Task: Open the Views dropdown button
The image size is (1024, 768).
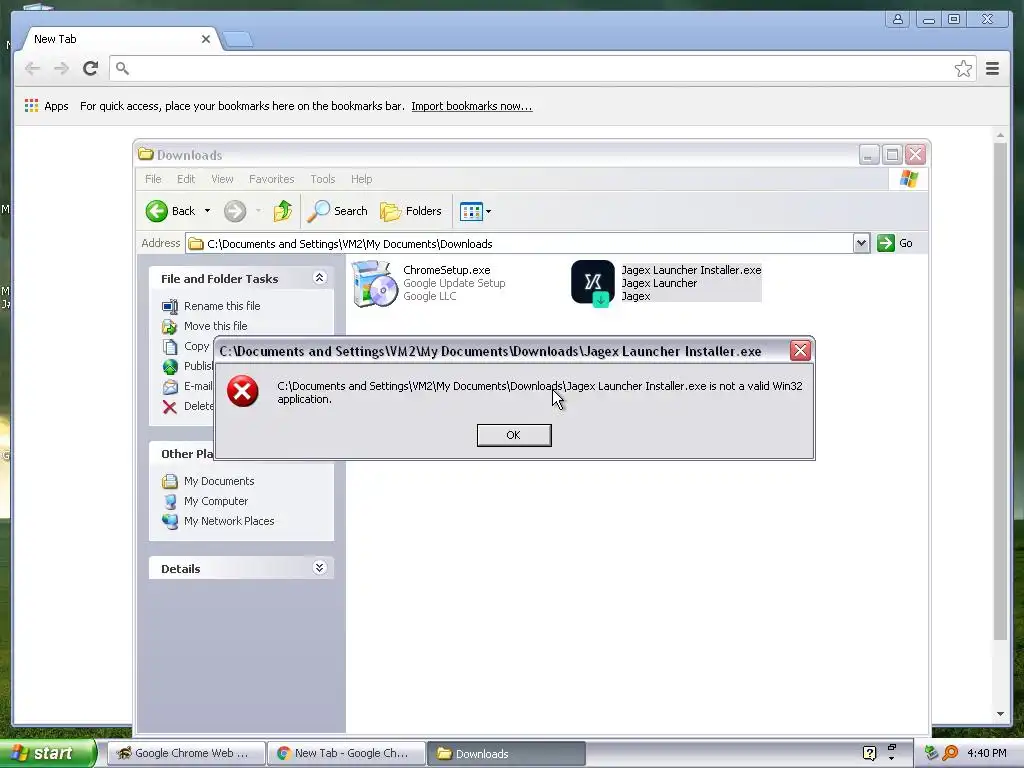Action: [x=475, y=211]
